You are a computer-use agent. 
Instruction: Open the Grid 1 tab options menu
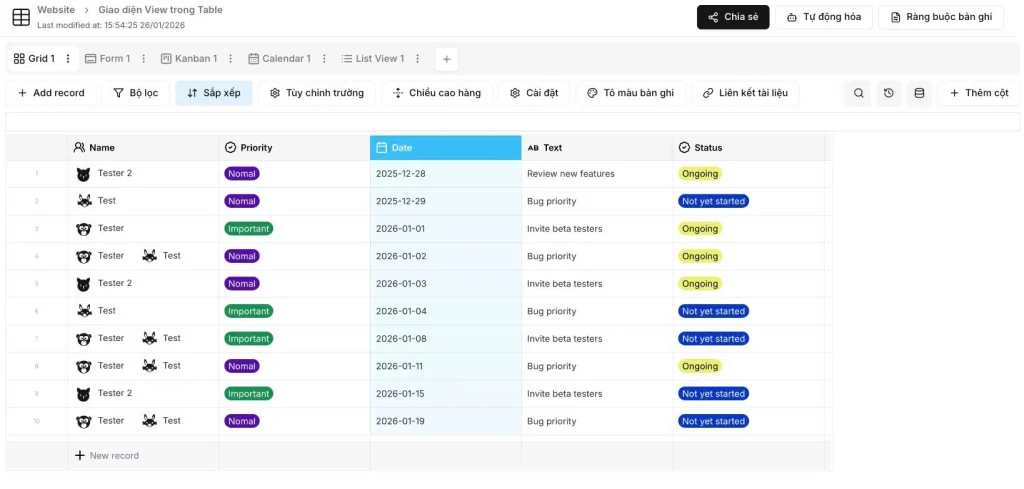pos(68,59)
